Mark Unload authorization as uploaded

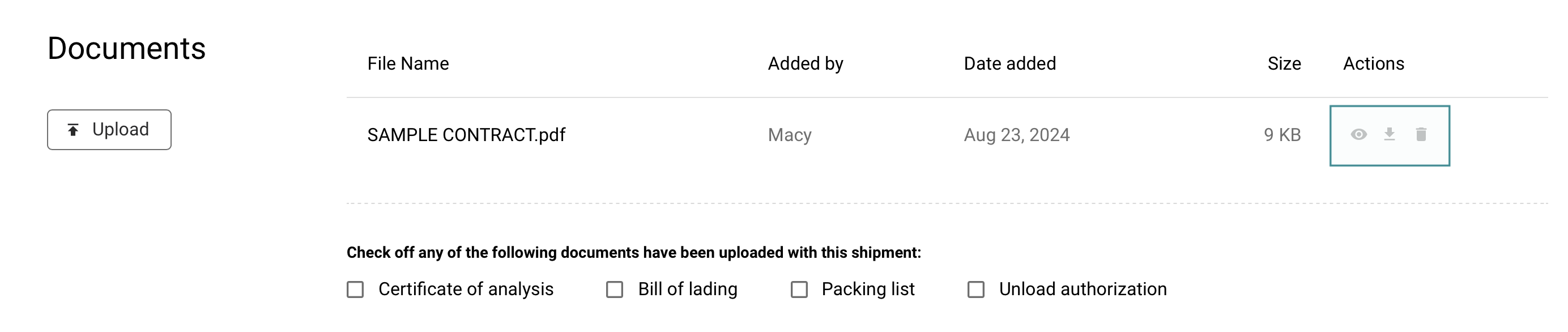[x=977, y=290]
